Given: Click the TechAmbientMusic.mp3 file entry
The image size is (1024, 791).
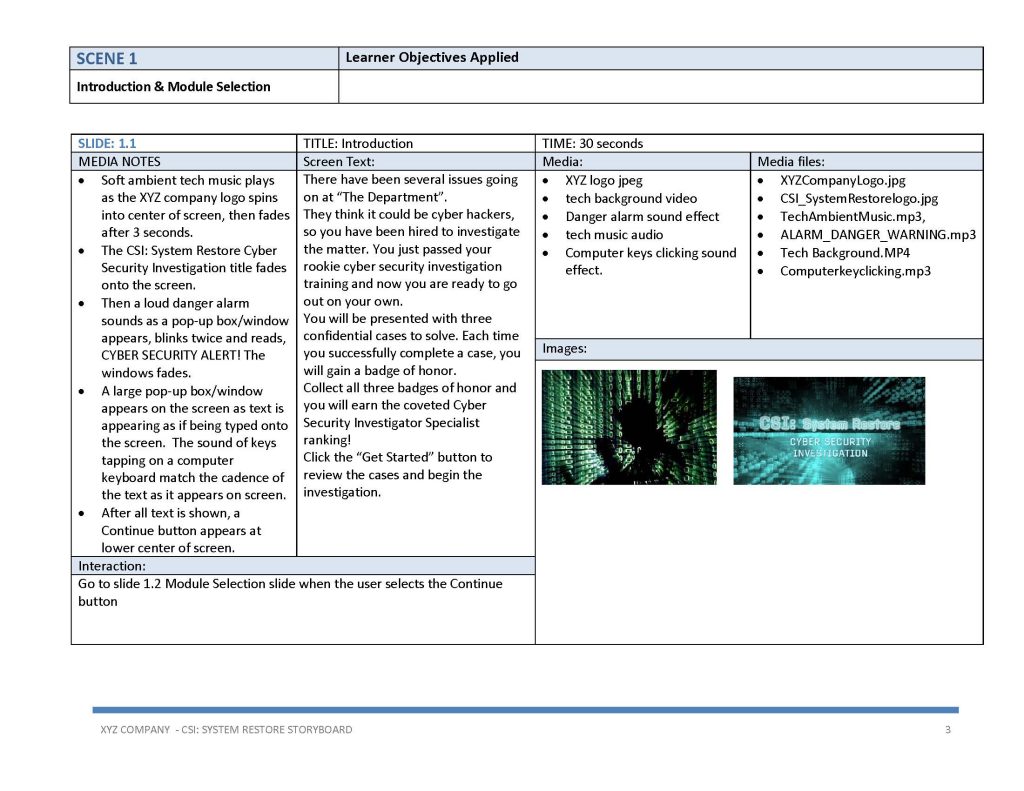Looking at the screenshot, I should pyautogui.click(x=852, y=217).
